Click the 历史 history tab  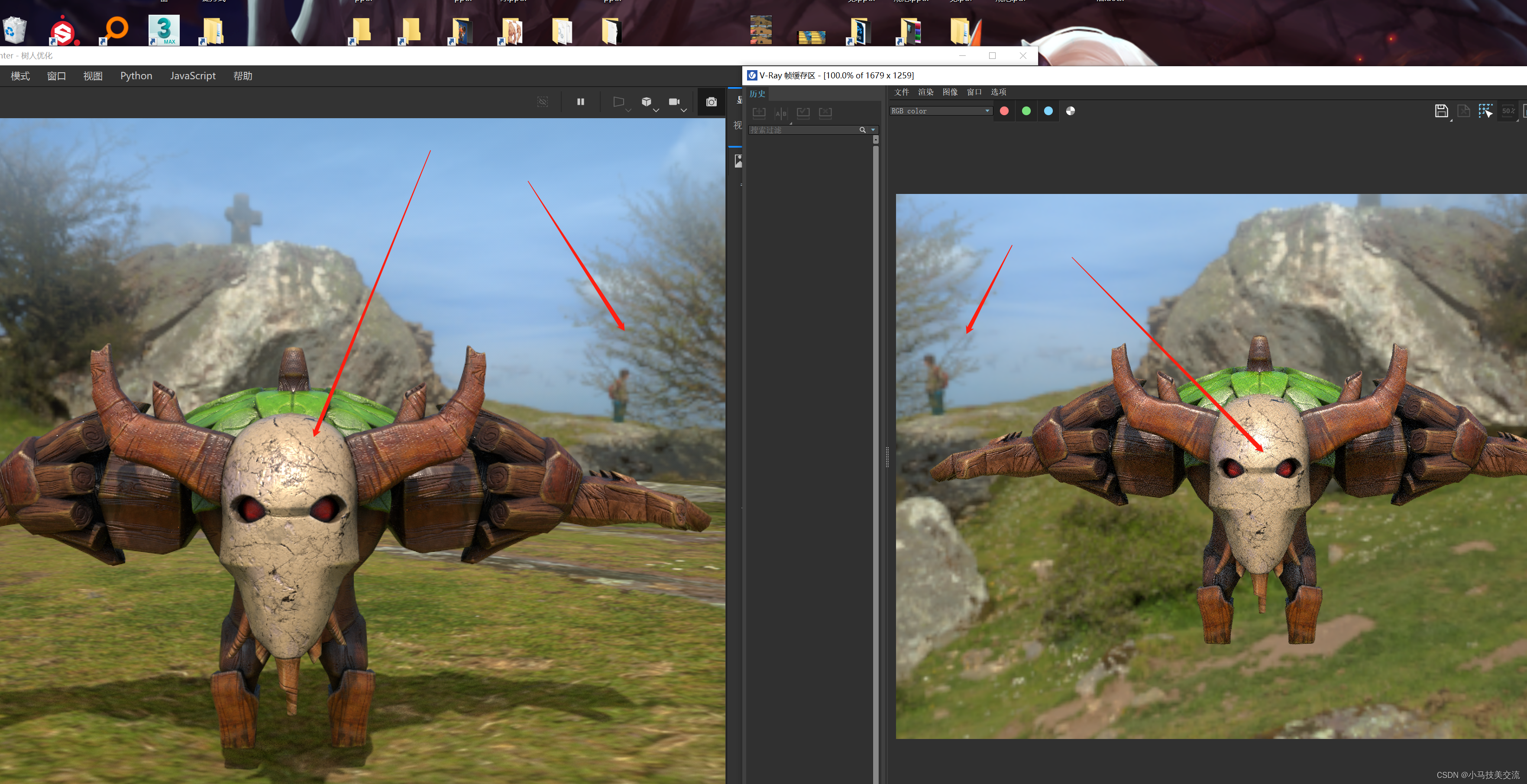pyautogui.click(x=757, y=94)
